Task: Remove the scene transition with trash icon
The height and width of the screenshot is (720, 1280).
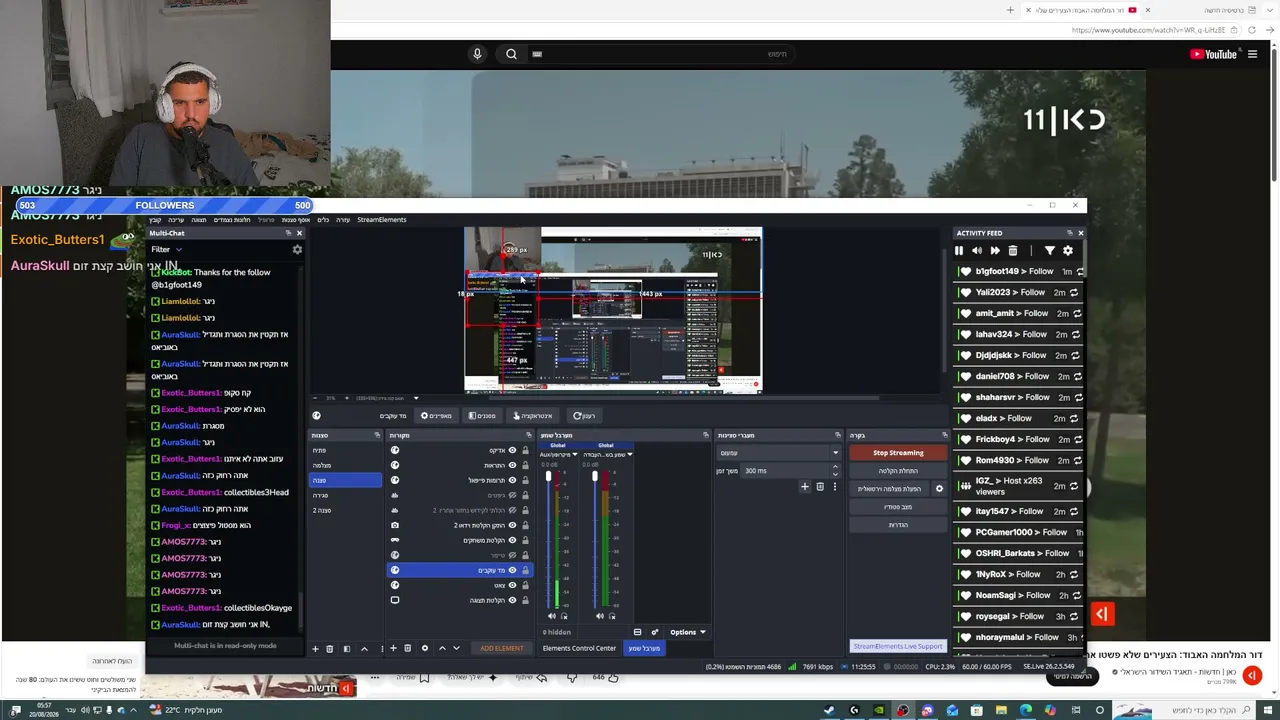Action: [x=820, y=487]
